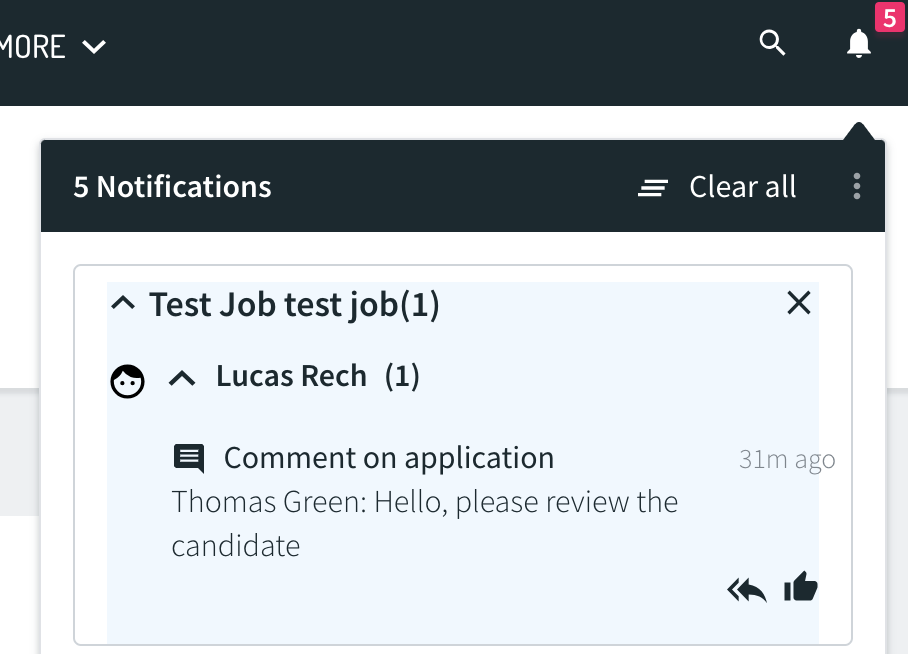The width and height of the screenshot is (908, 654).
Task: Collapse the Test Job test job group
Action: coord(123,303)
